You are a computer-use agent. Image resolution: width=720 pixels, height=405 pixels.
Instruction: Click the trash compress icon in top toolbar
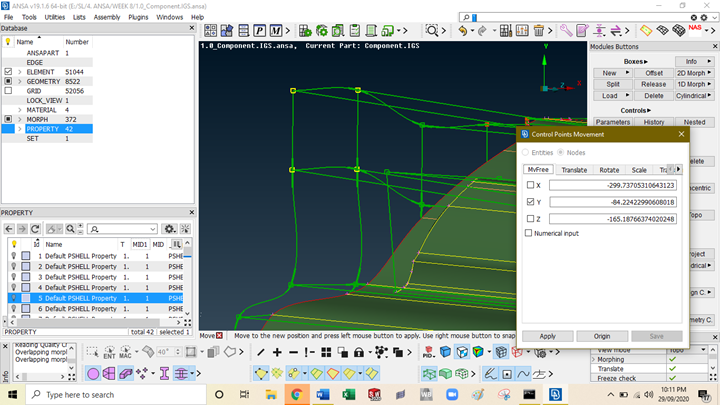click(539, 31)
